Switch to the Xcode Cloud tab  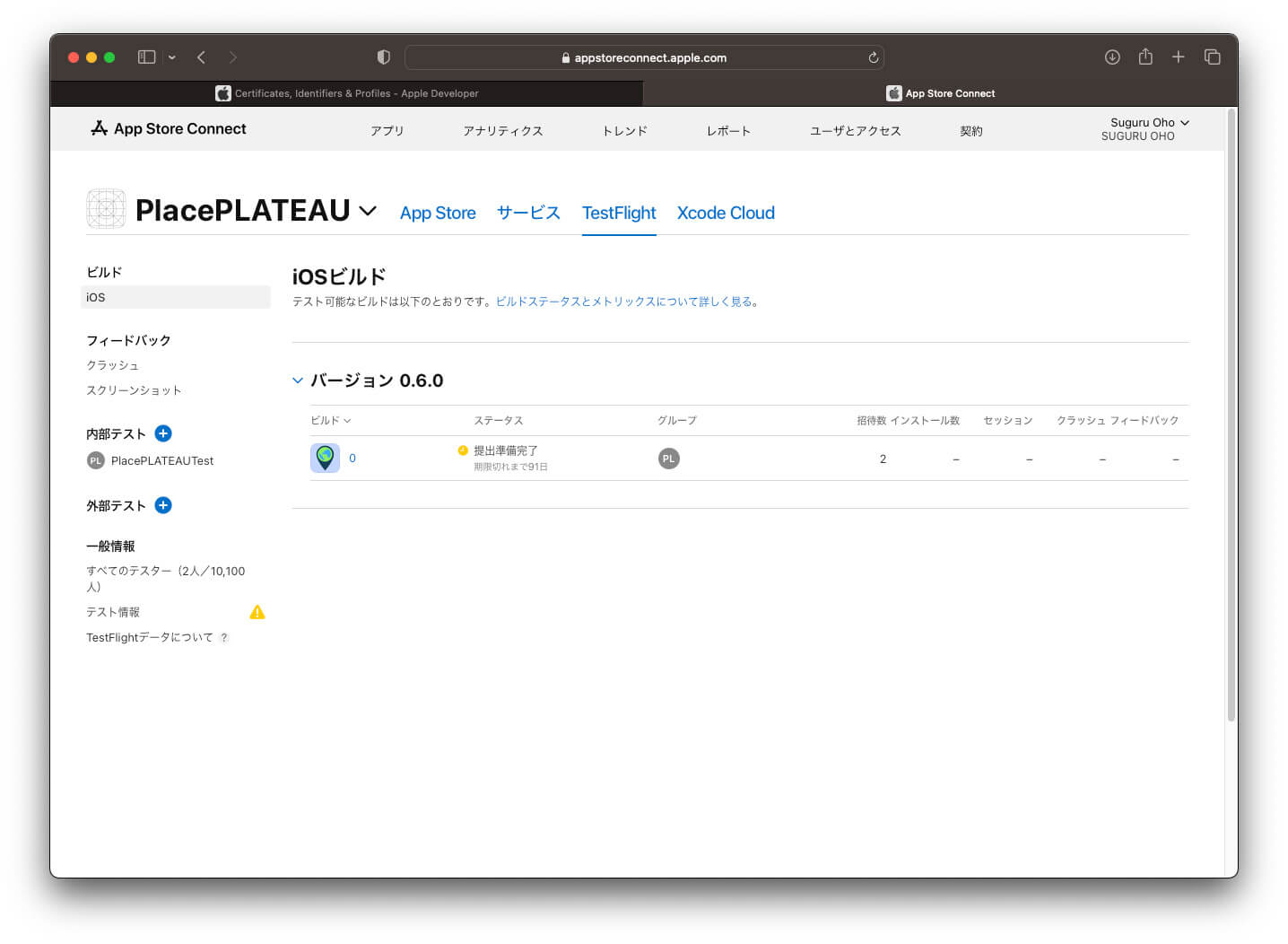[x=726, y=213]
